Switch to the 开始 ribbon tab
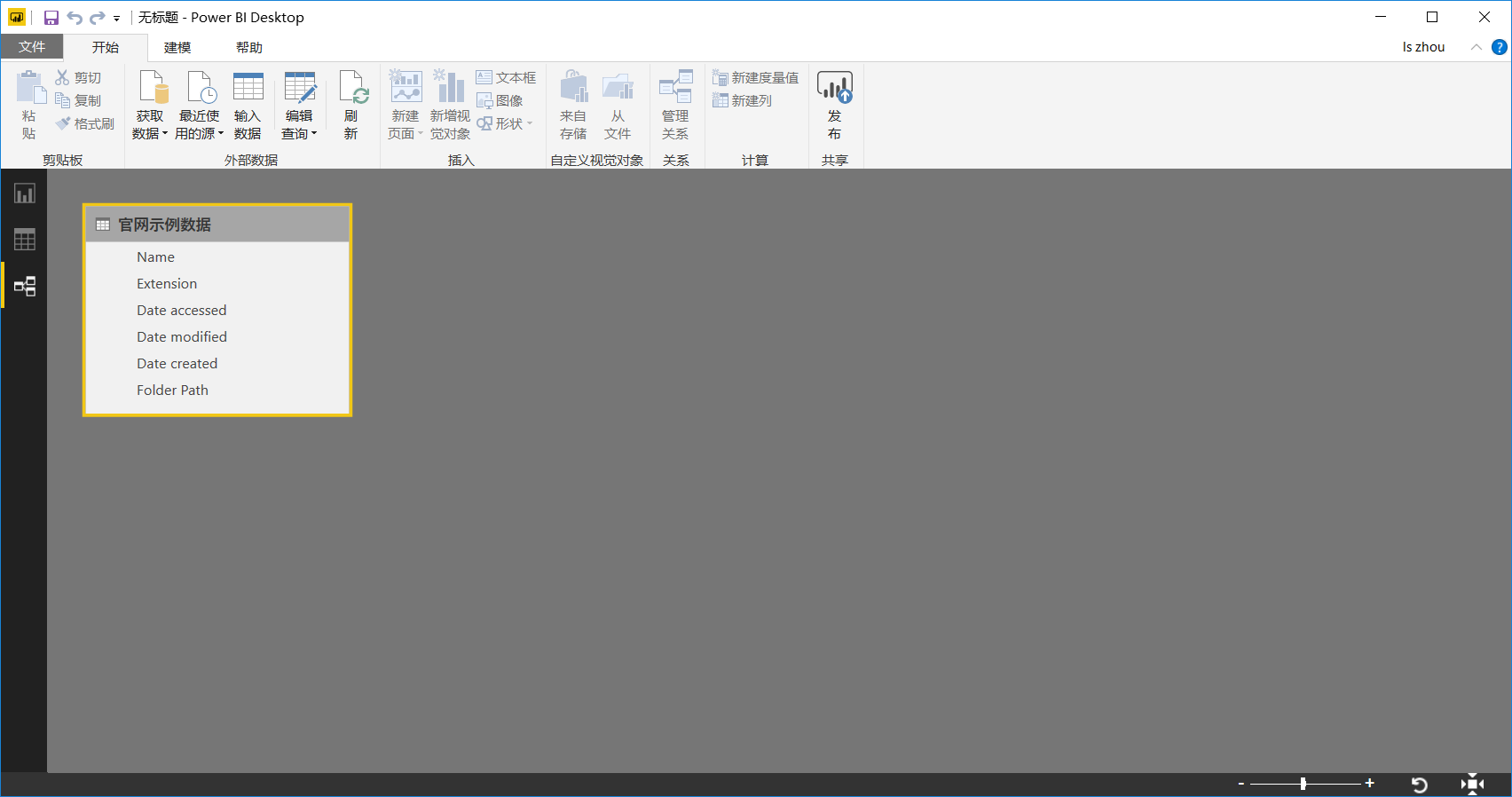The image size is (1512, 797). 105,47
